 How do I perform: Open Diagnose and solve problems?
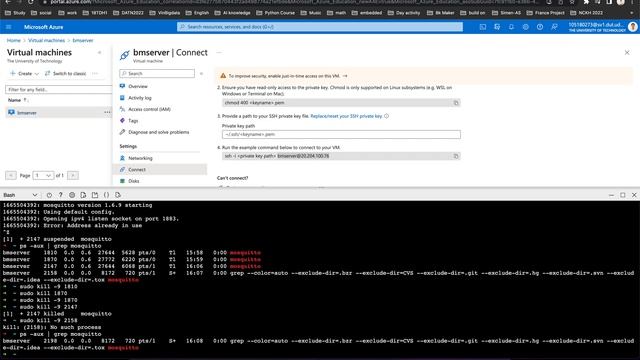point(158,132)
